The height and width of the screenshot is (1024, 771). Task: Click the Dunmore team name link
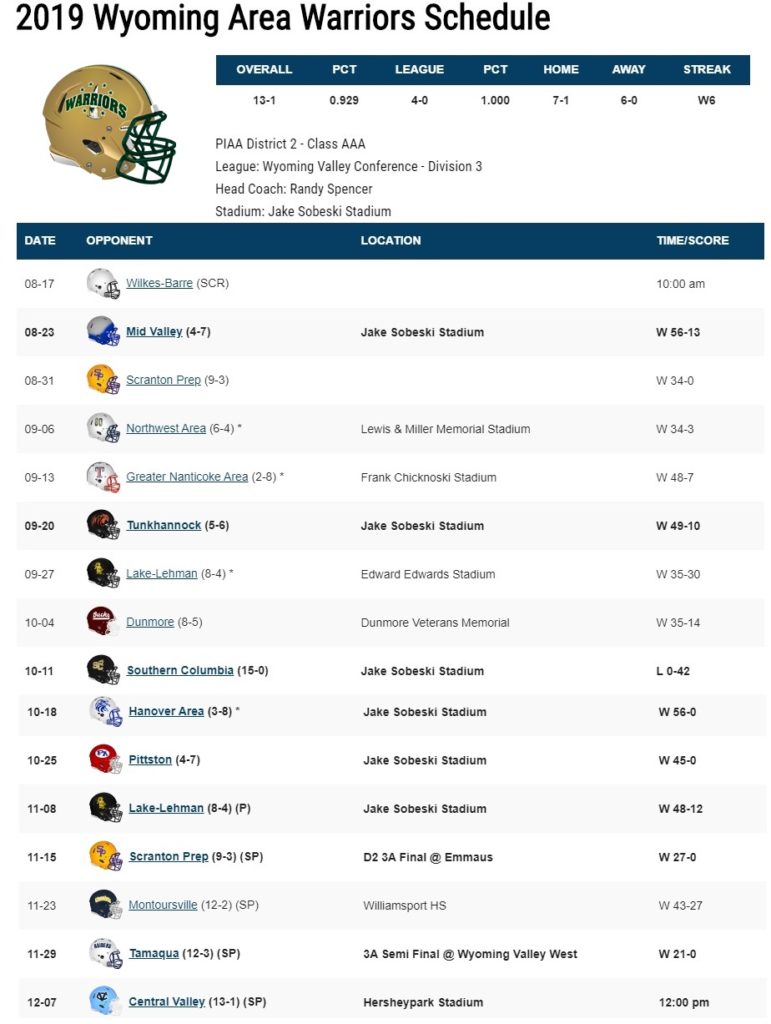[150, 622]
